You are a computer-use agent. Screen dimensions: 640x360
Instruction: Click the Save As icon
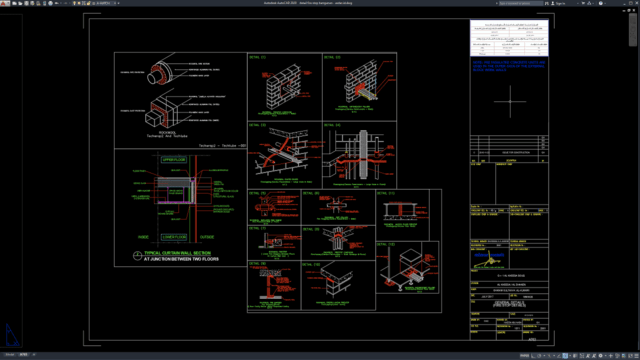point(32,3)
